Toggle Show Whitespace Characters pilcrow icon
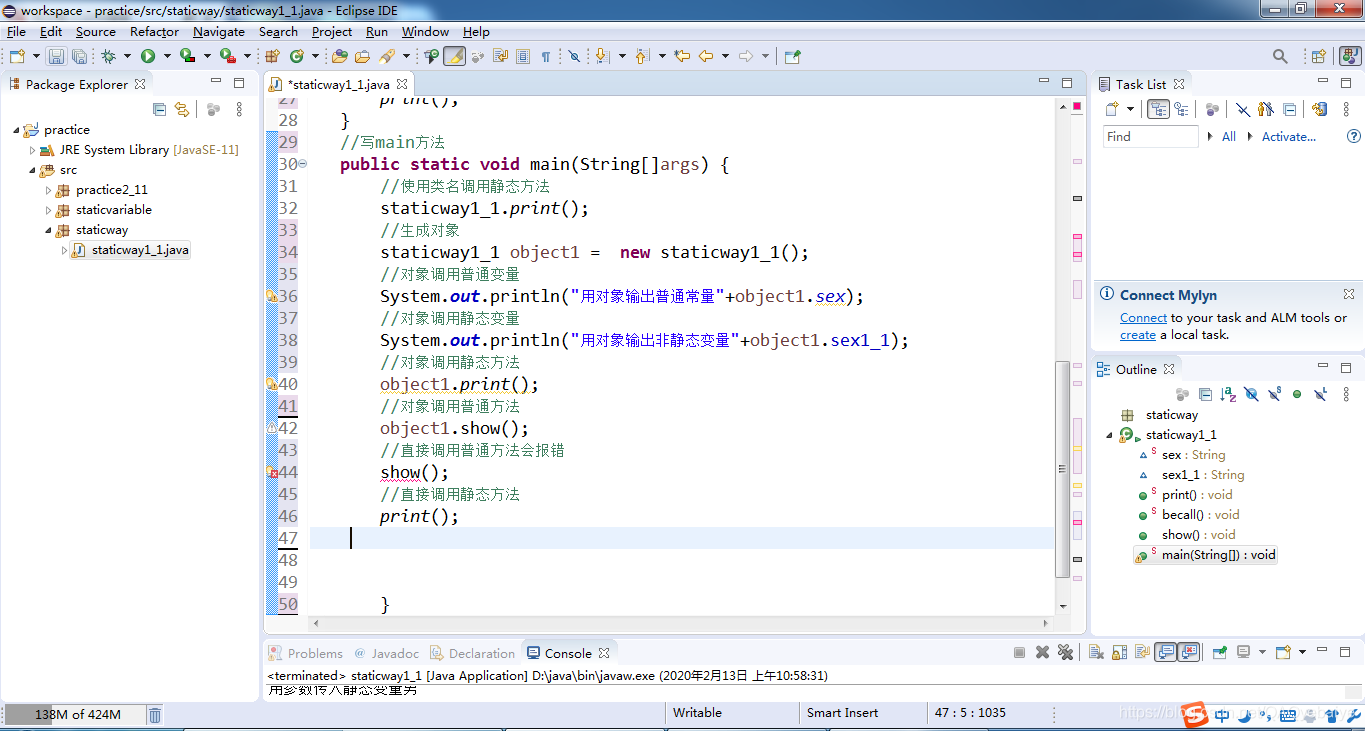Image resolution: width=1365 pixels, height=731 pixels. pyautogui.click(x=546, y=57)
